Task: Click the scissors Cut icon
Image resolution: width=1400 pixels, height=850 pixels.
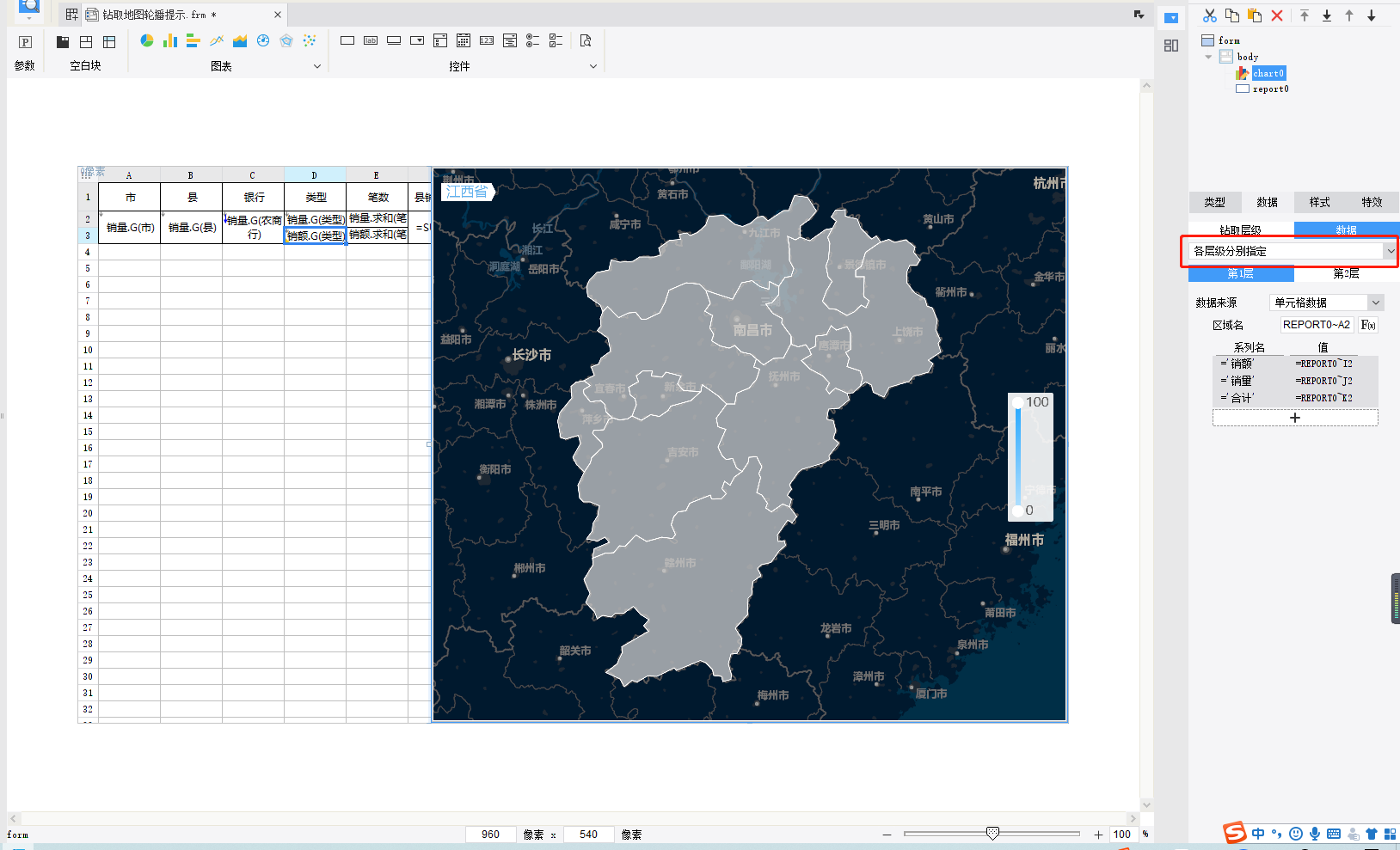Action: tap(1210, 15)
